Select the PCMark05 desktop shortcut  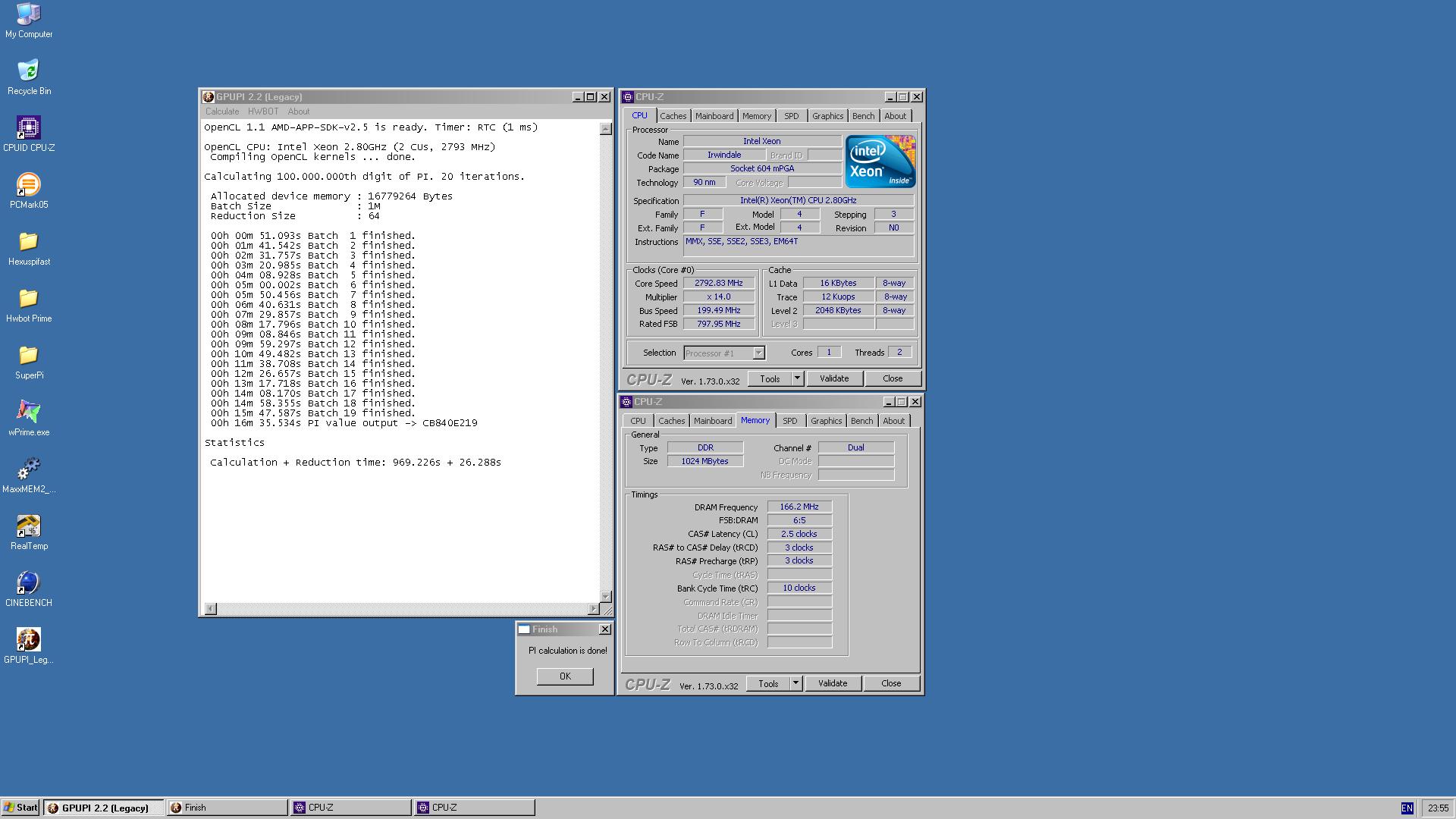click(29, 191)
